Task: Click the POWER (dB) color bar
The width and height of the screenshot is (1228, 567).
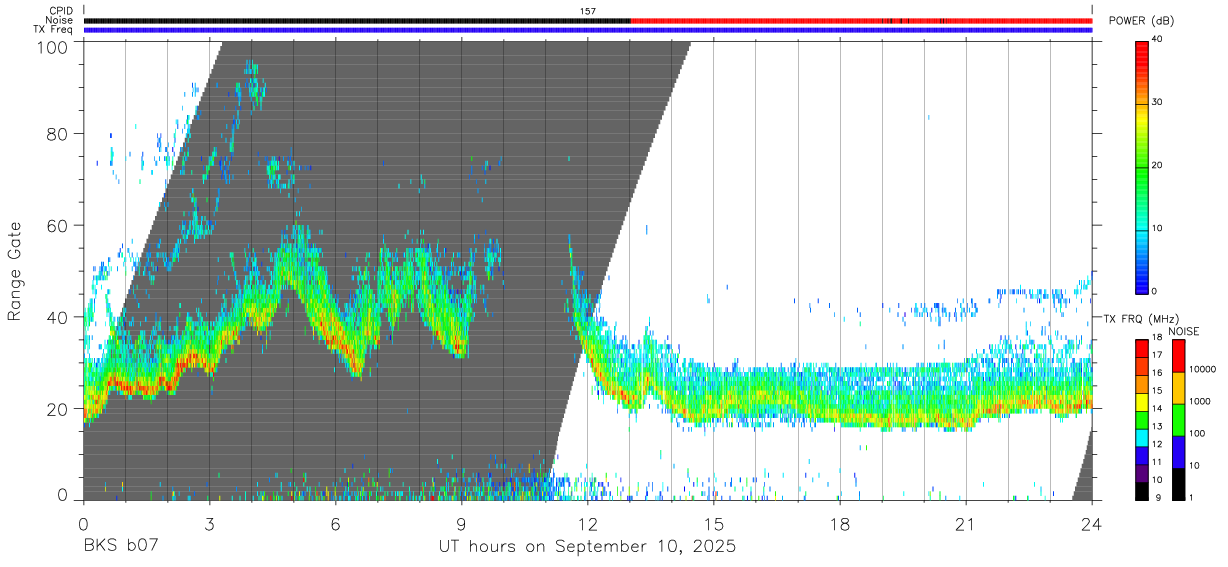Action: click(1142, 166)
